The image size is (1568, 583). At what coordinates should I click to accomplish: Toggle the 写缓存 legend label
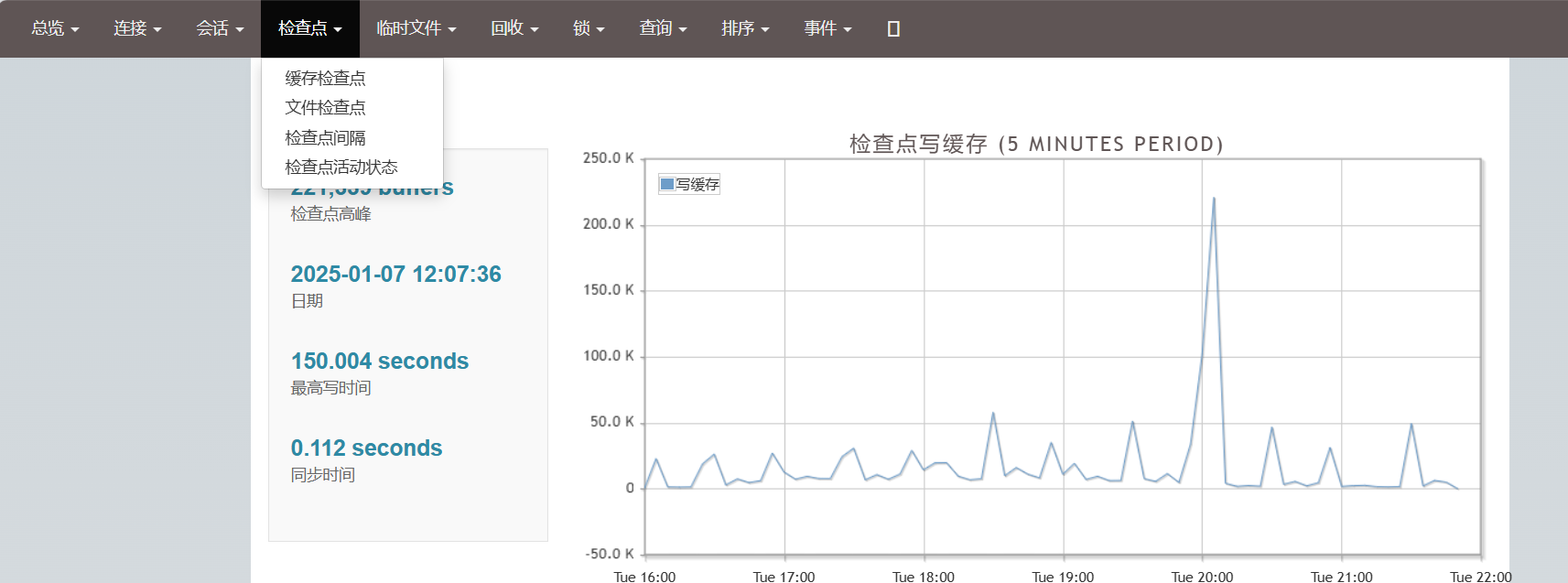tap(697, 185)
